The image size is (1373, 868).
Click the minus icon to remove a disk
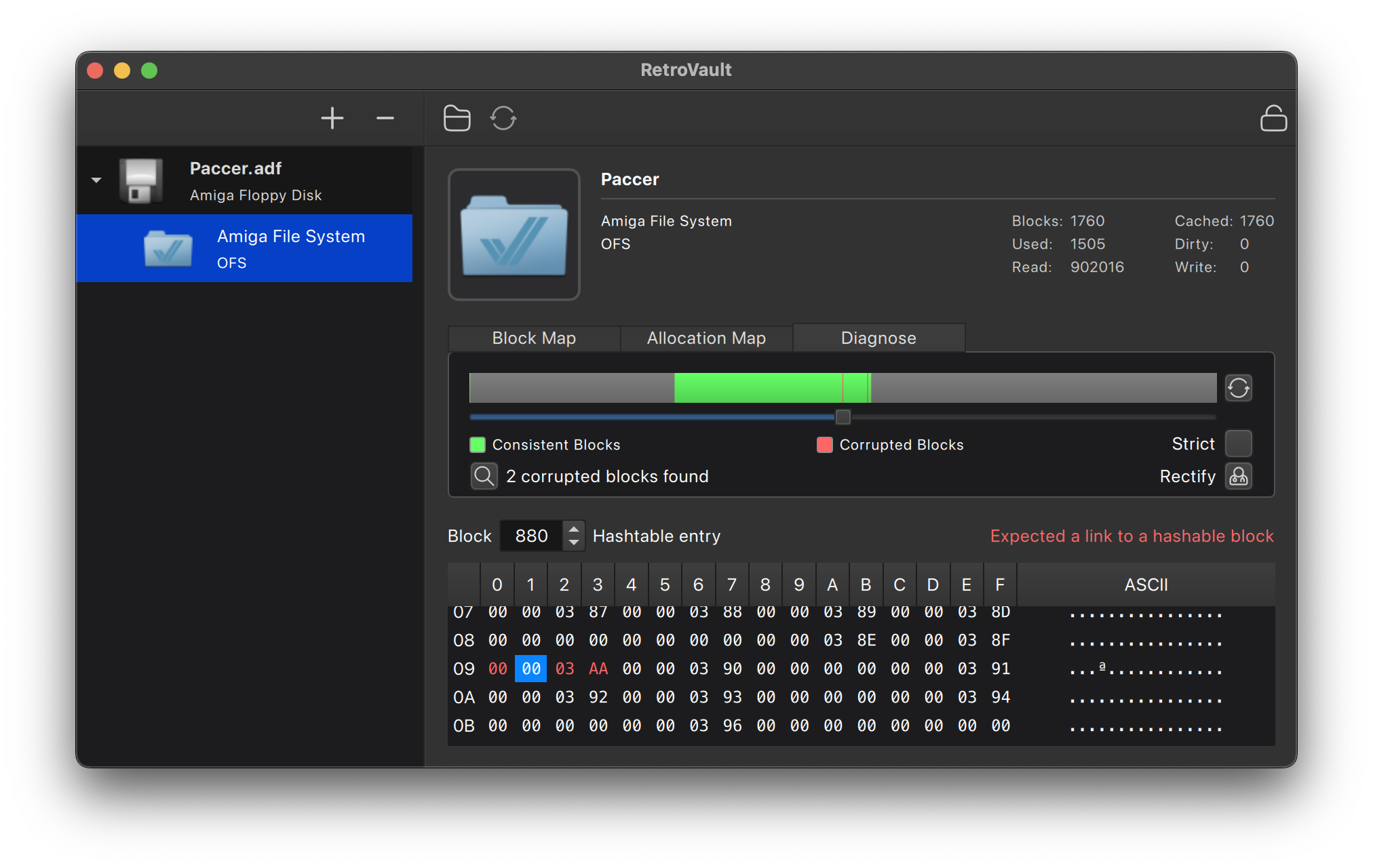[385, 119]
